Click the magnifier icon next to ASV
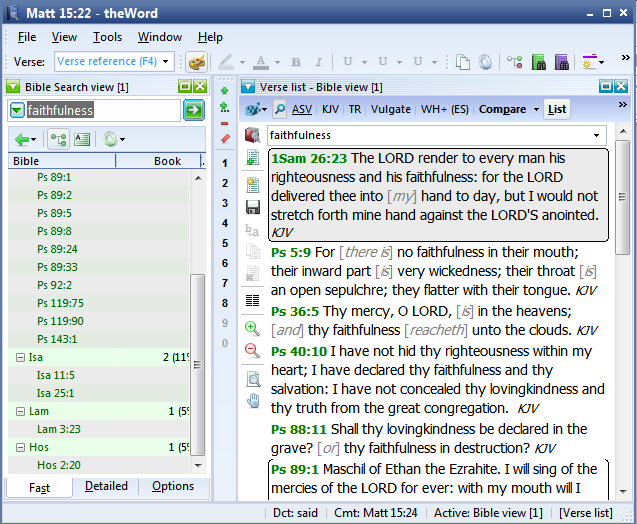Image resolution: width=637 pixels, height=524 pixels. point(280,109)
